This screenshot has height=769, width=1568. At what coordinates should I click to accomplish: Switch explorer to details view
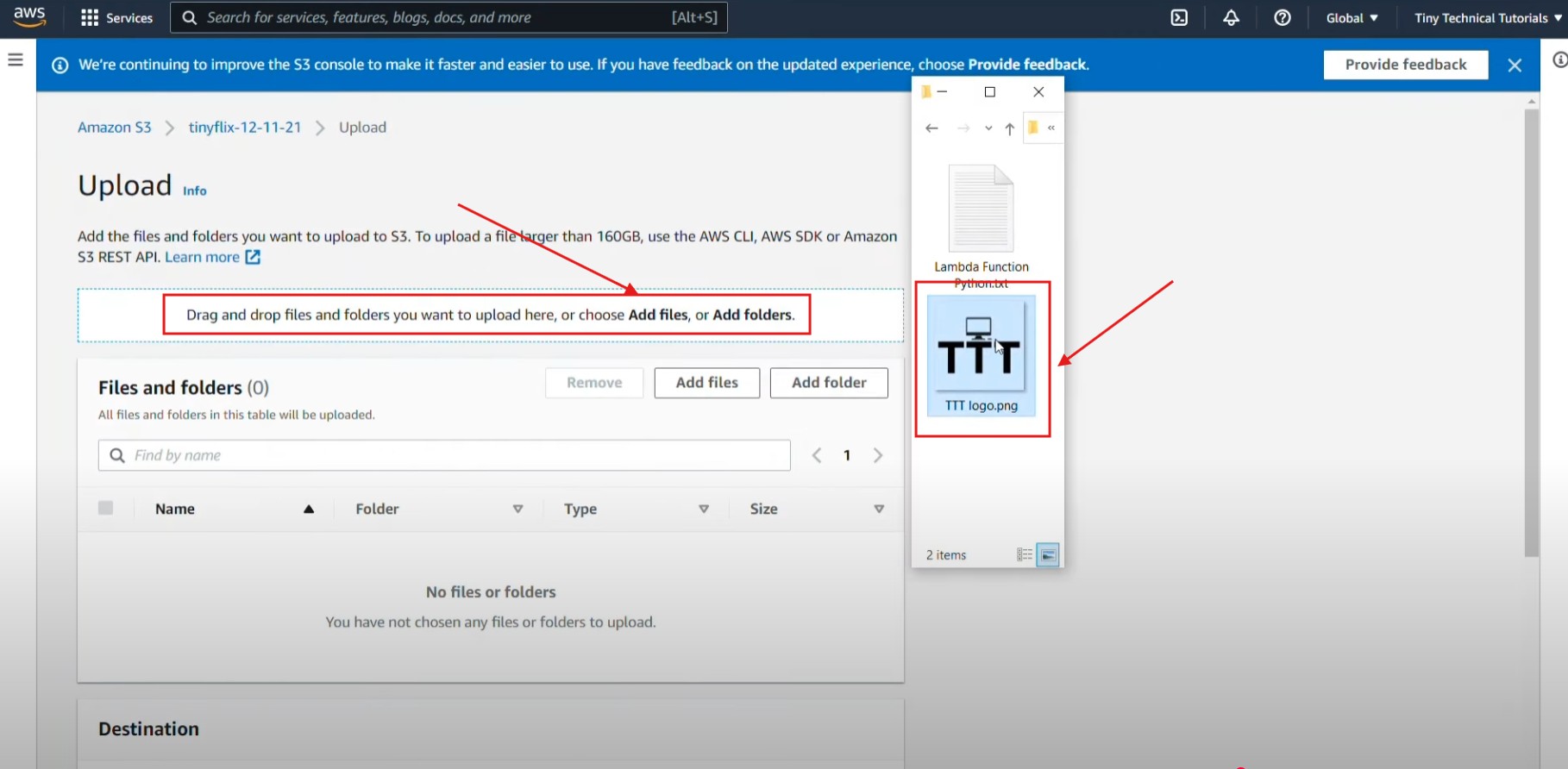click(x=1024, y=555)
